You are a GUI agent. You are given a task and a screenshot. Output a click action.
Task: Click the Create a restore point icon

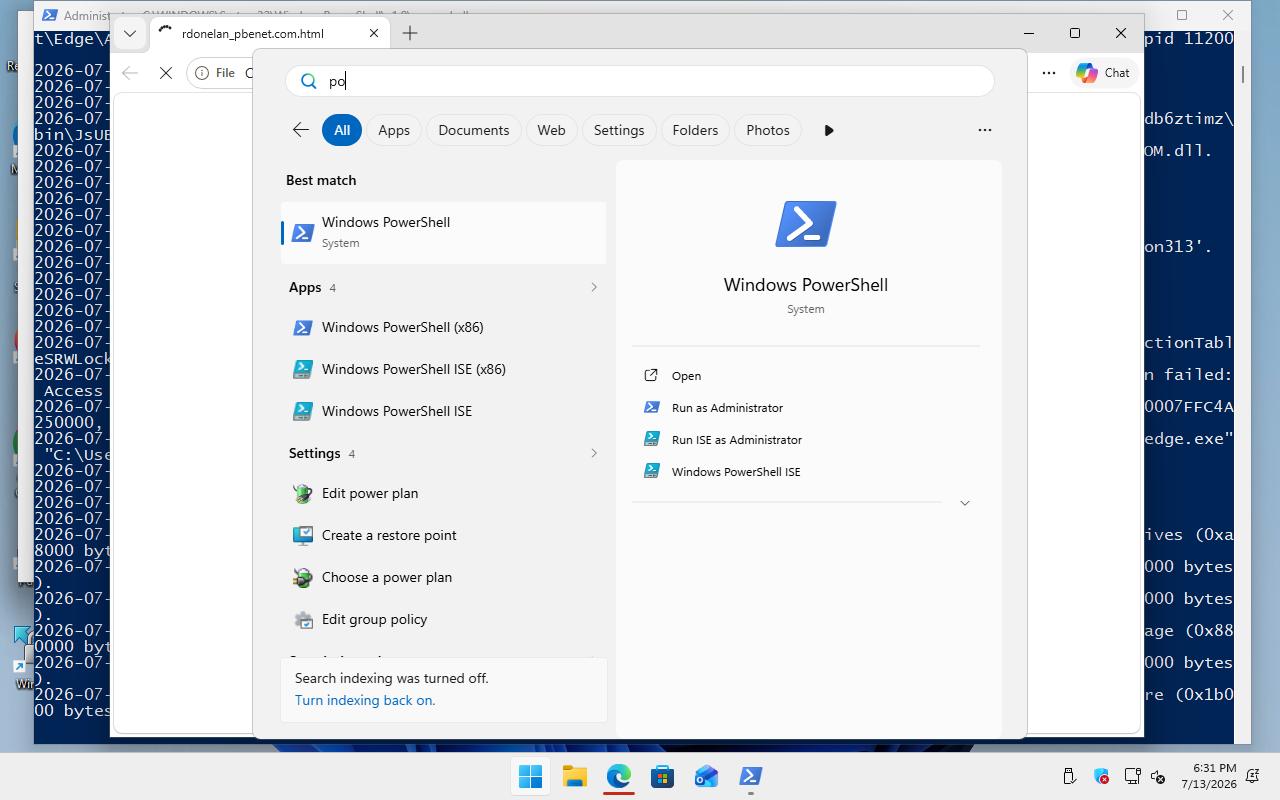302,536
